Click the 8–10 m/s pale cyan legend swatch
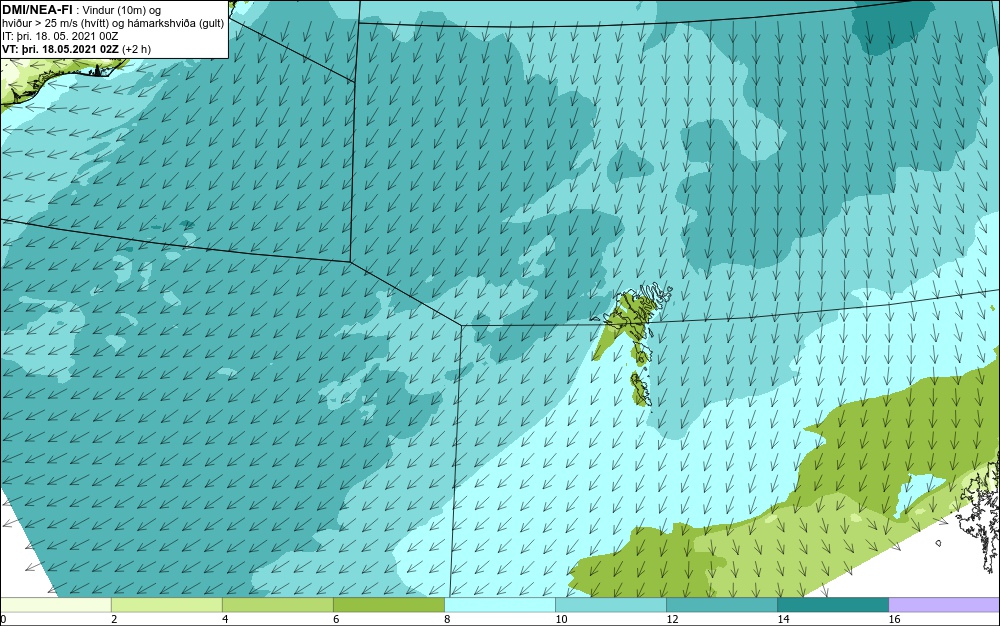 pos(499,605)
